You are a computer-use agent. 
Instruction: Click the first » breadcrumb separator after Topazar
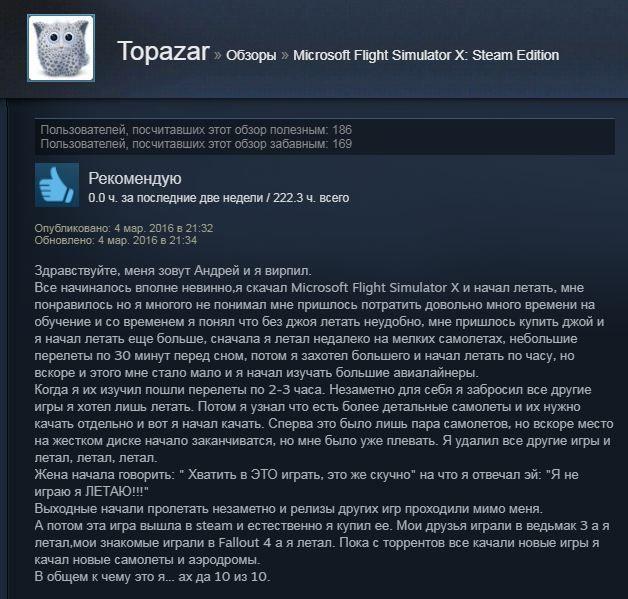[x=217, y=55]
